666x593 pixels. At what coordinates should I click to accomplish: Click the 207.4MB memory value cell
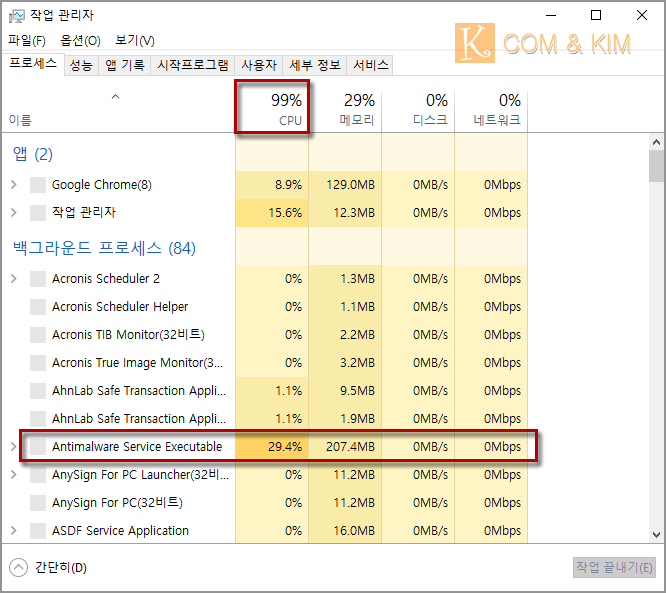click(x=345, y=447)
